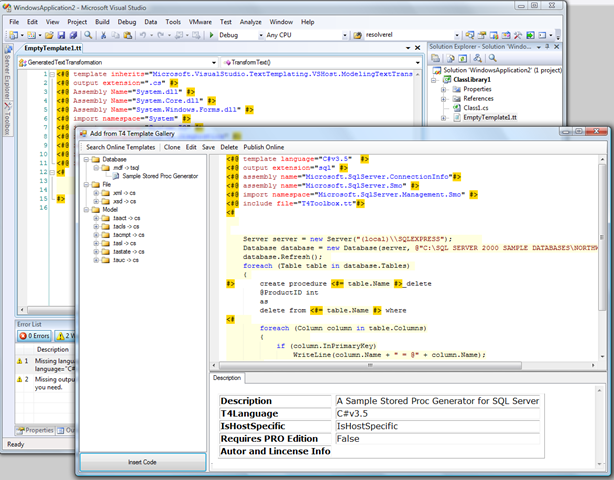Expand the taact -> cs folder node

[x=96, y=218]
